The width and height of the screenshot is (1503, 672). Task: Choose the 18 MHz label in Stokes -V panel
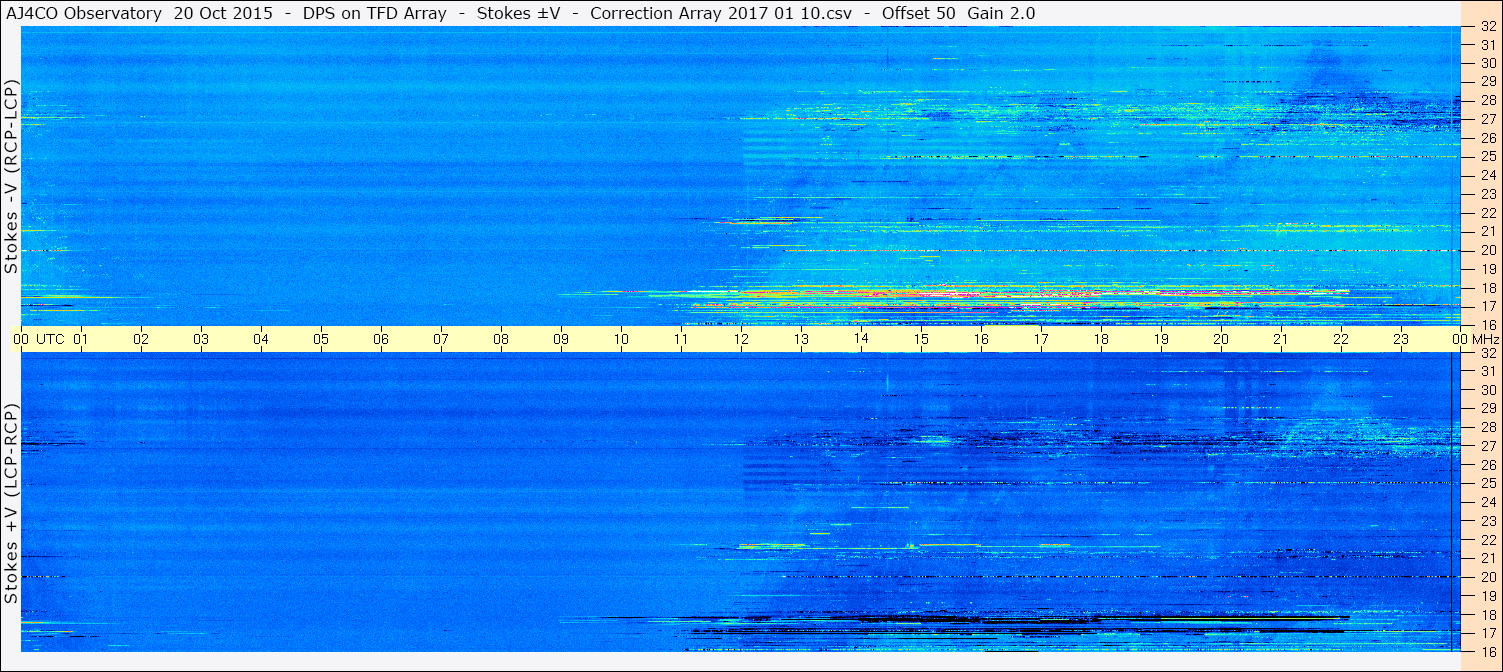tap(1487, 287)
